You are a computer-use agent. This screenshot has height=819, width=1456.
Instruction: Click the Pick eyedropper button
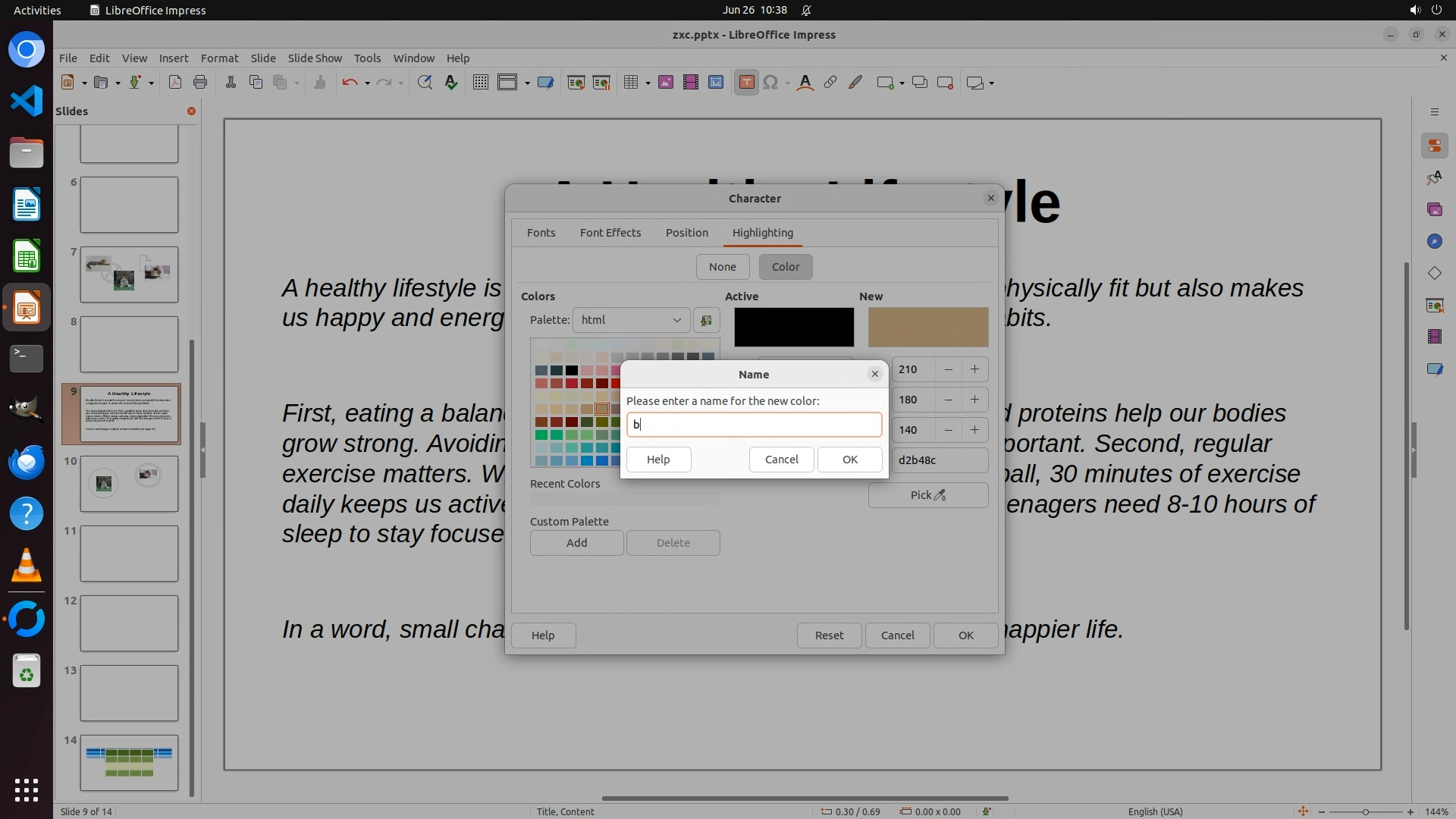click(x=927, y=495)
